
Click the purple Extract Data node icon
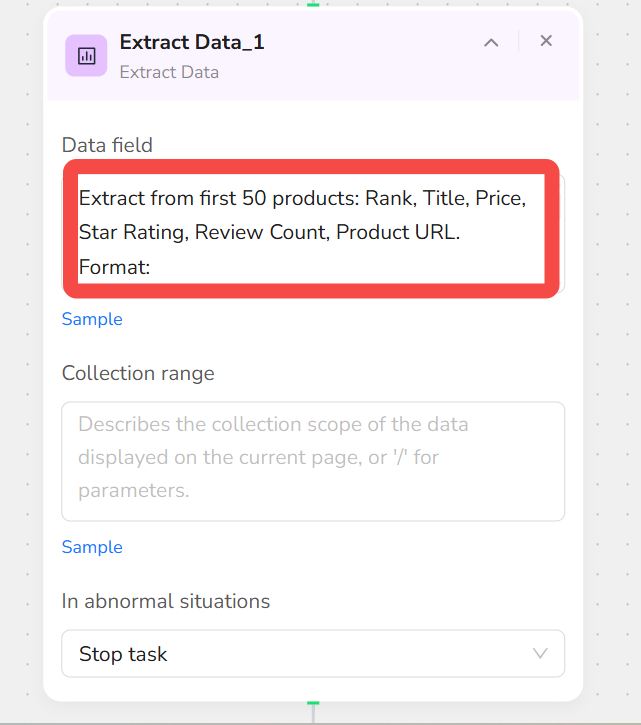[x=86, y=55]
